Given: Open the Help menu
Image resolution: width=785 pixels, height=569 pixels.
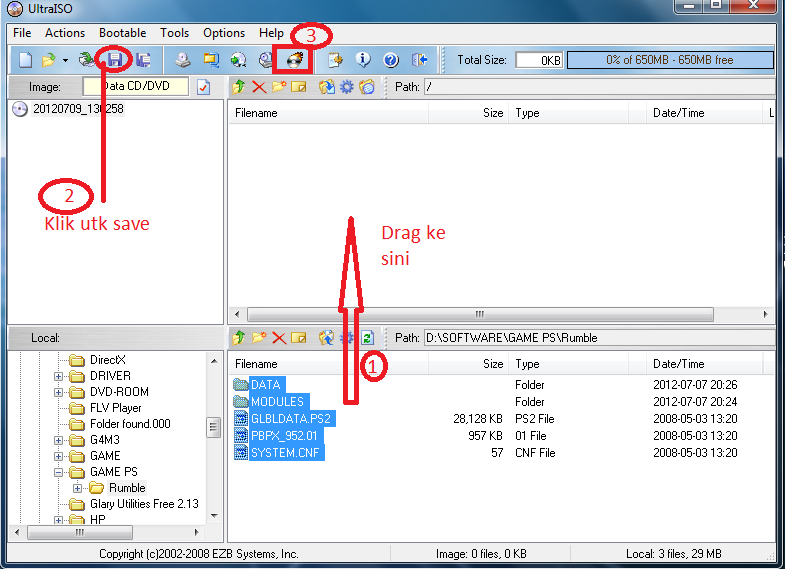Looking at the screenshot, I should coord(271,33).
